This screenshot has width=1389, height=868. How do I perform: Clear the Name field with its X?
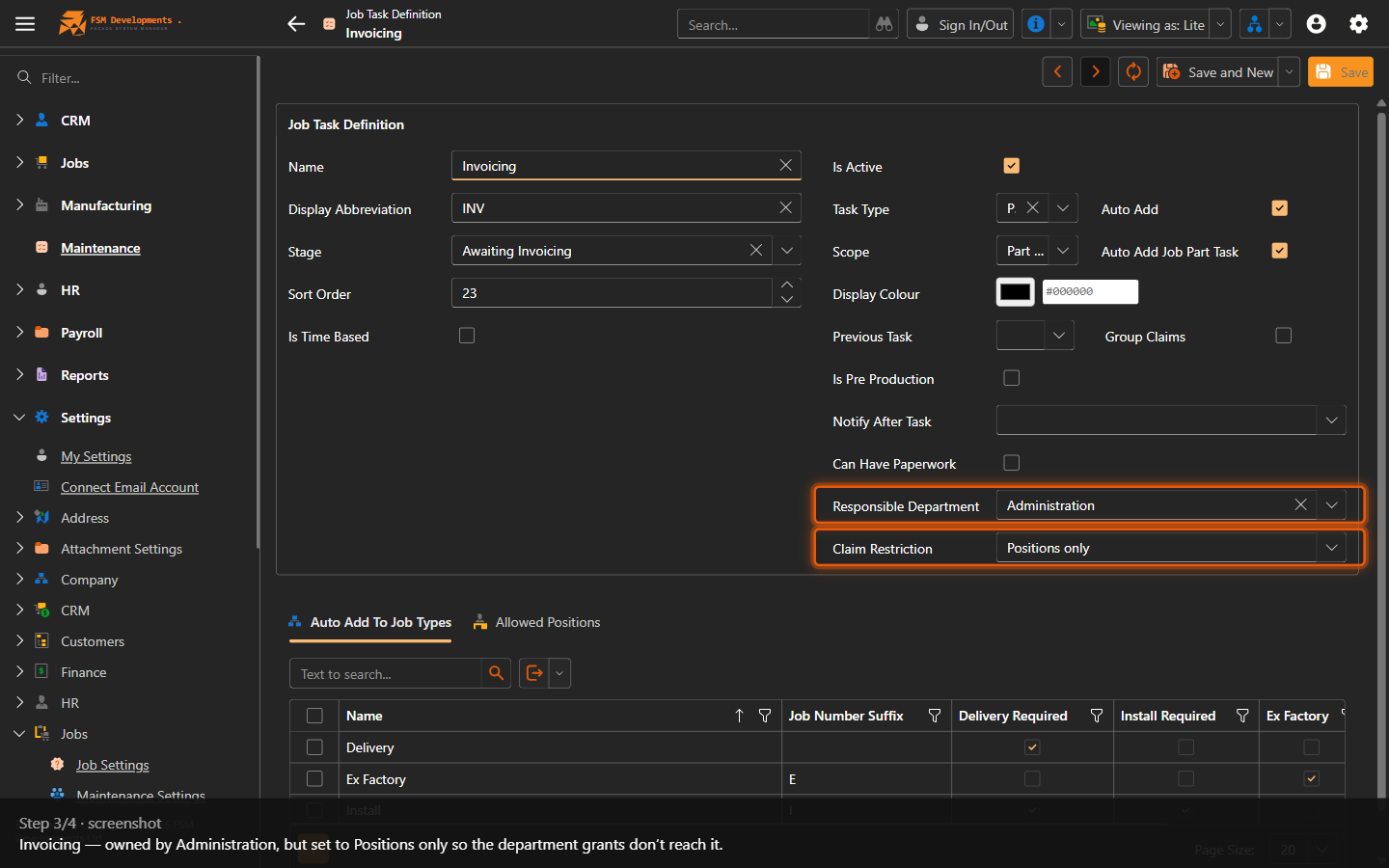[786, 166]
